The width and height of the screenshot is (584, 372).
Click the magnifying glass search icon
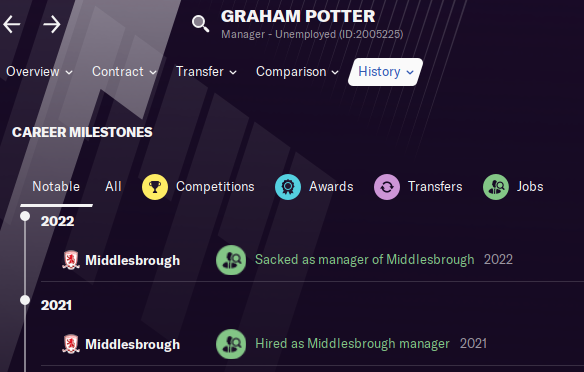pos(200,24)
